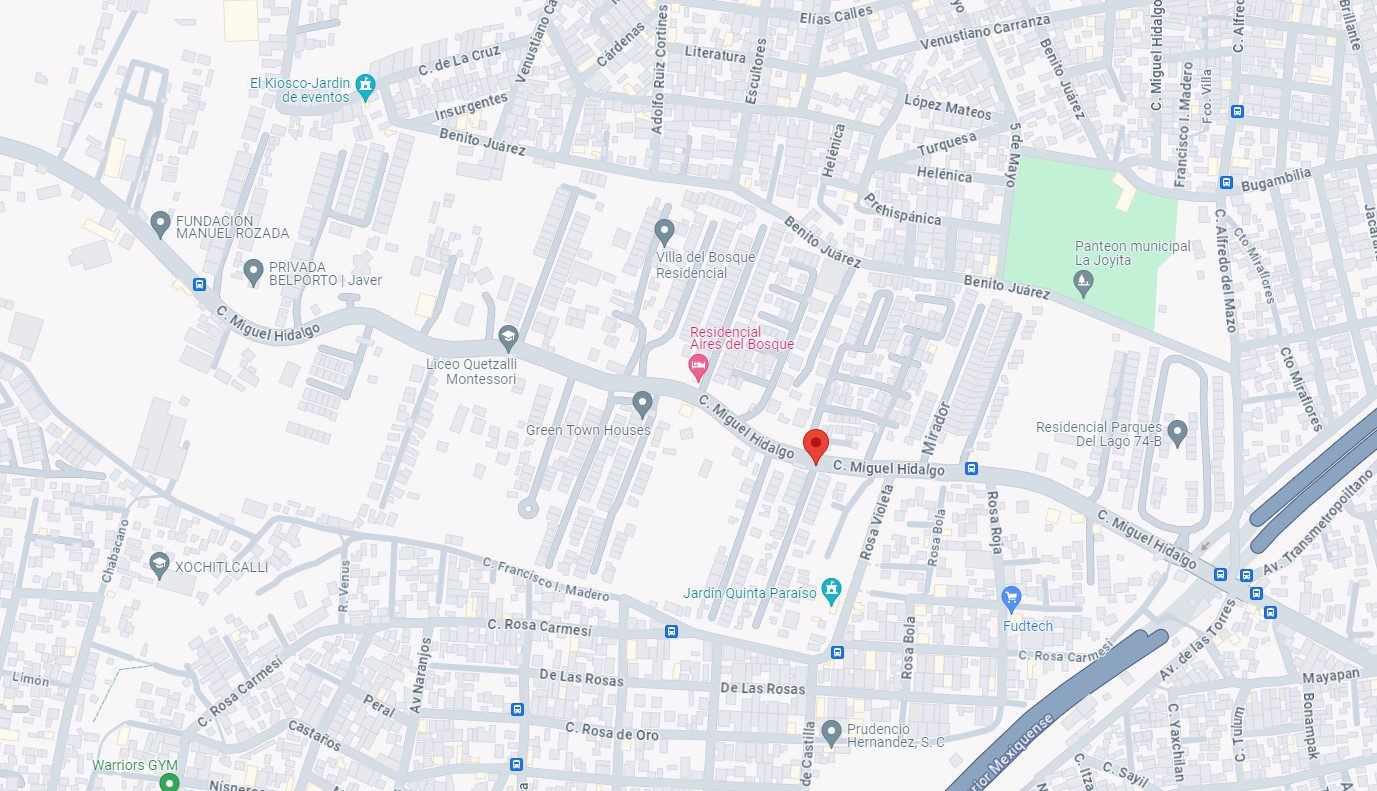Select the XOCHITLCALLI school marker
The image size is (1377, 791).
coord(159,565)
